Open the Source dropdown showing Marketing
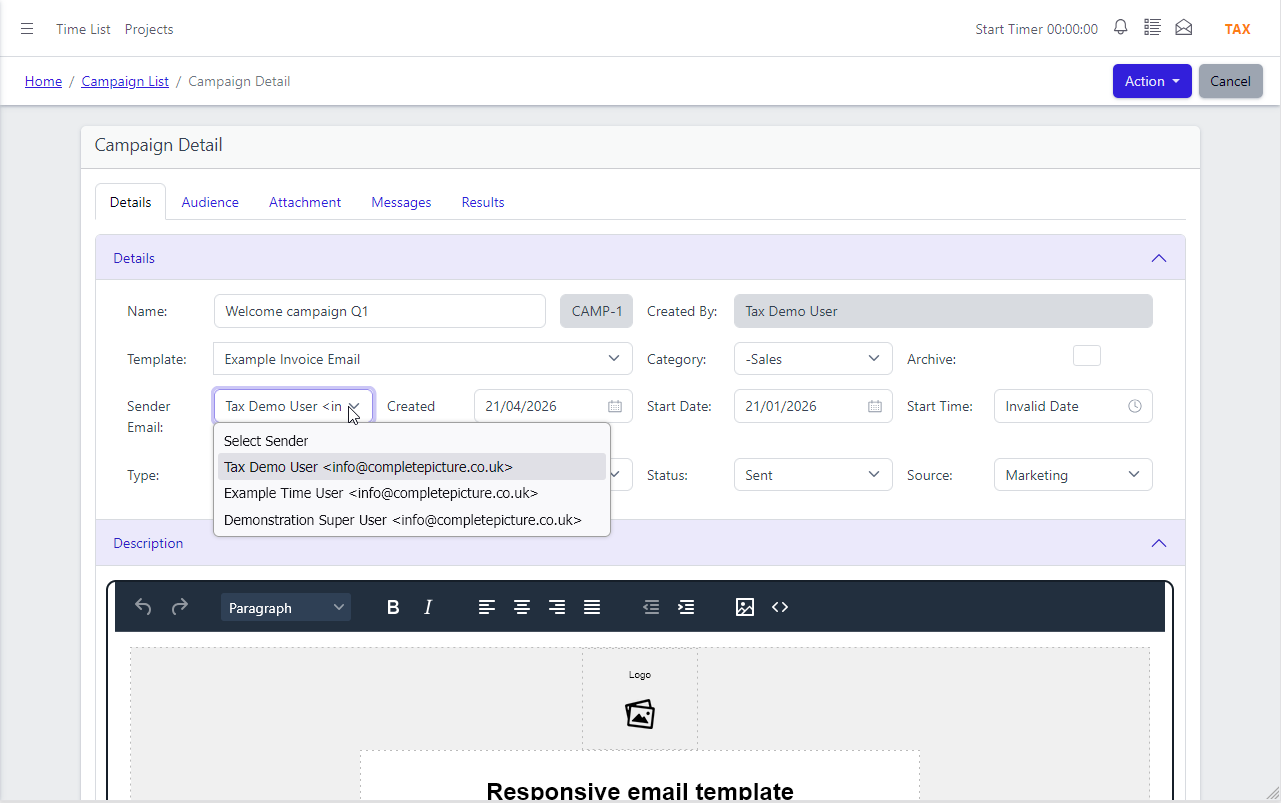Screen dimensions: 1281x803 click(1073, 475)
